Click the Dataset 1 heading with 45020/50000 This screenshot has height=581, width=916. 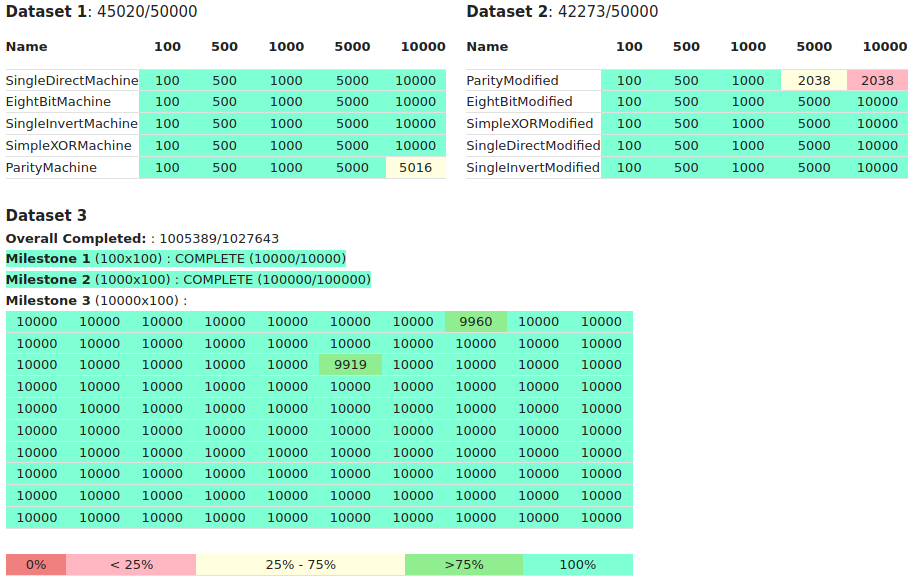102,12
